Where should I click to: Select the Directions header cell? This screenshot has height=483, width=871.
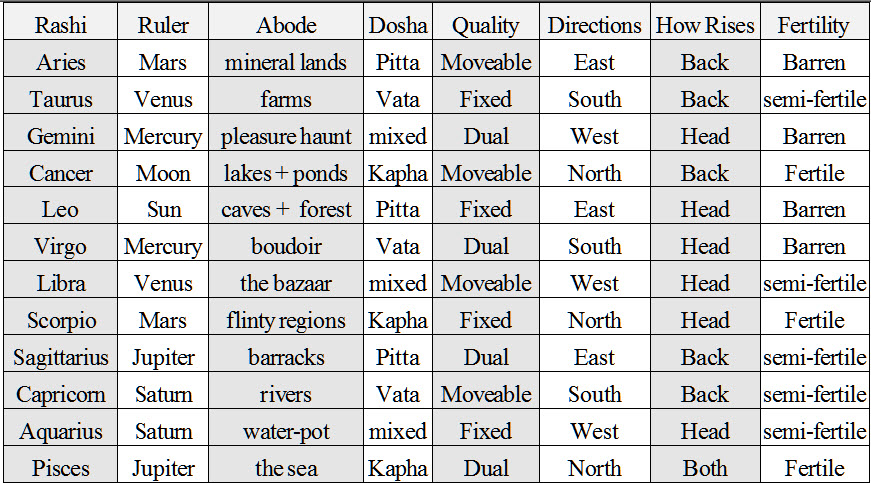594,25
